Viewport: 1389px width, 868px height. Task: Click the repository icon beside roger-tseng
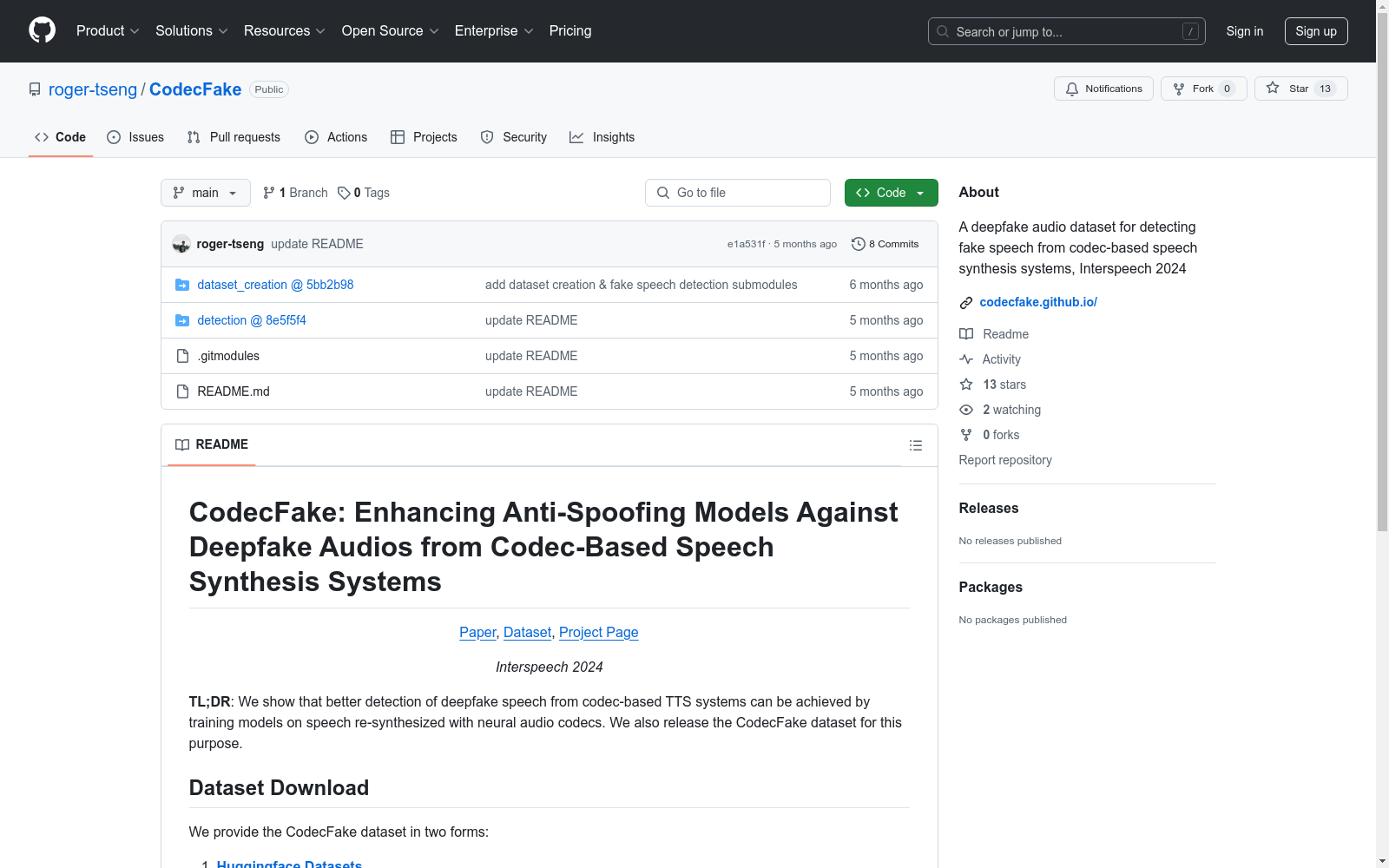pos(35,89)
